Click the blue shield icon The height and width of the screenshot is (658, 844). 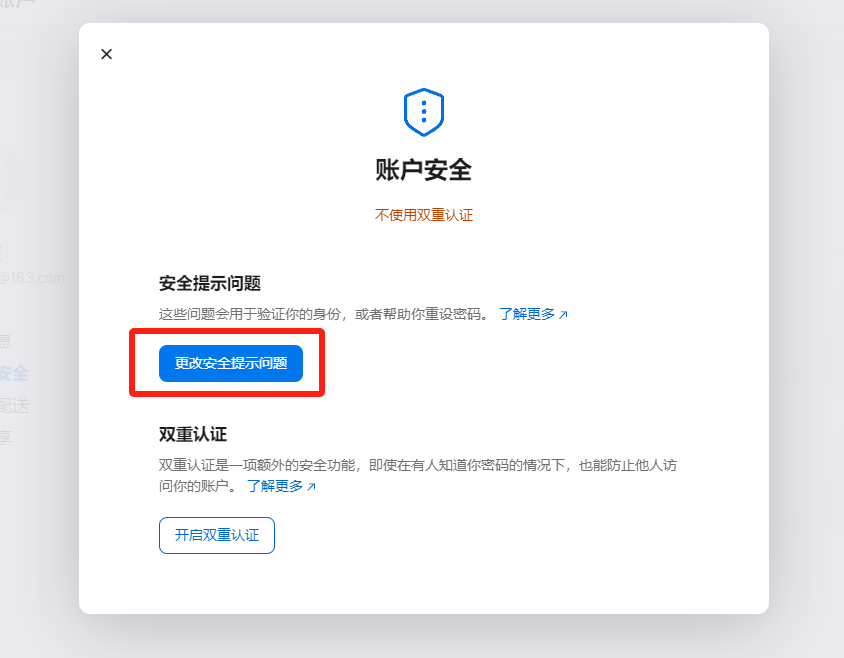[x=424, y=112]
